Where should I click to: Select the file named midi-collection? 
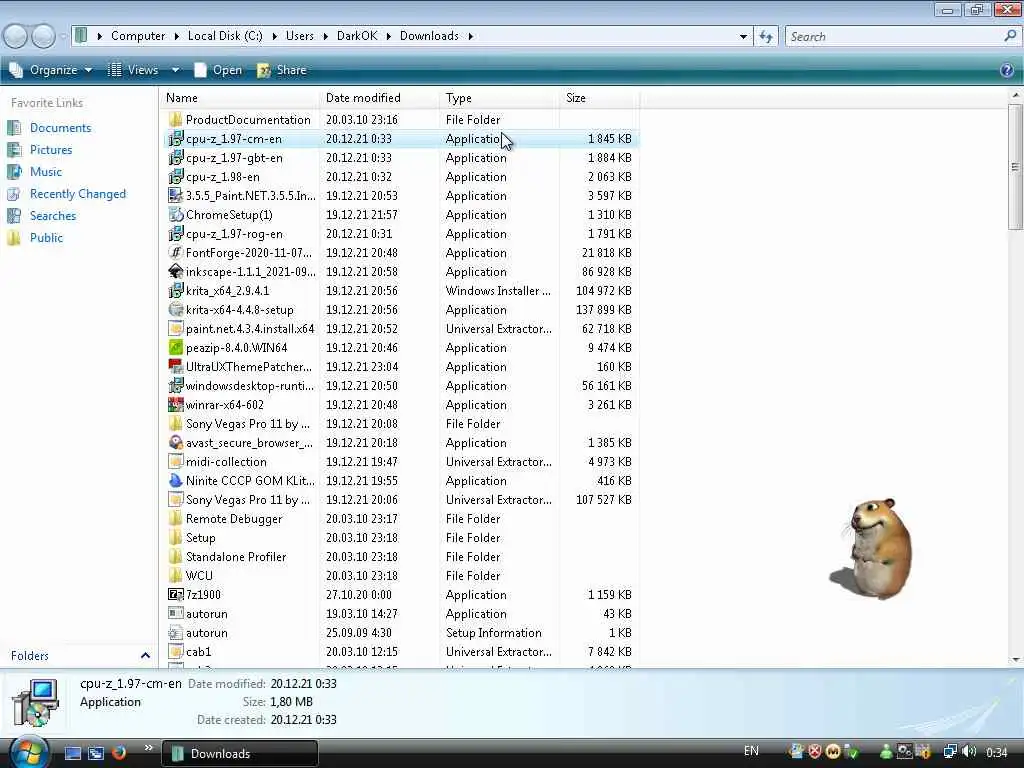(x=226, y=462)
